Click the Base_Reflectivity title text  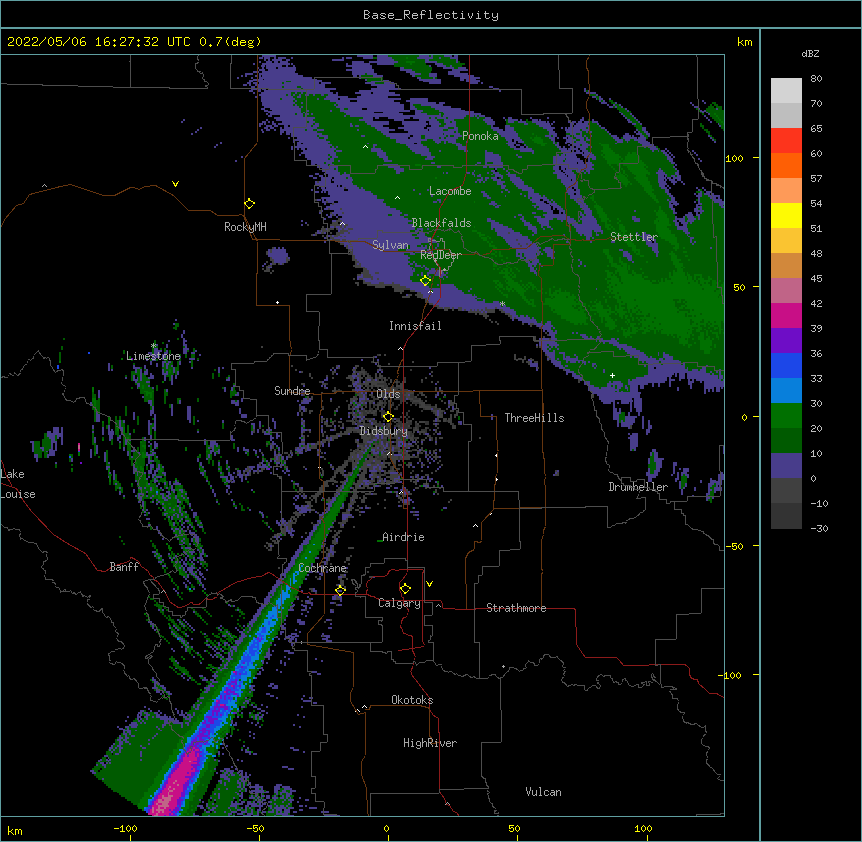pos(431,15)
